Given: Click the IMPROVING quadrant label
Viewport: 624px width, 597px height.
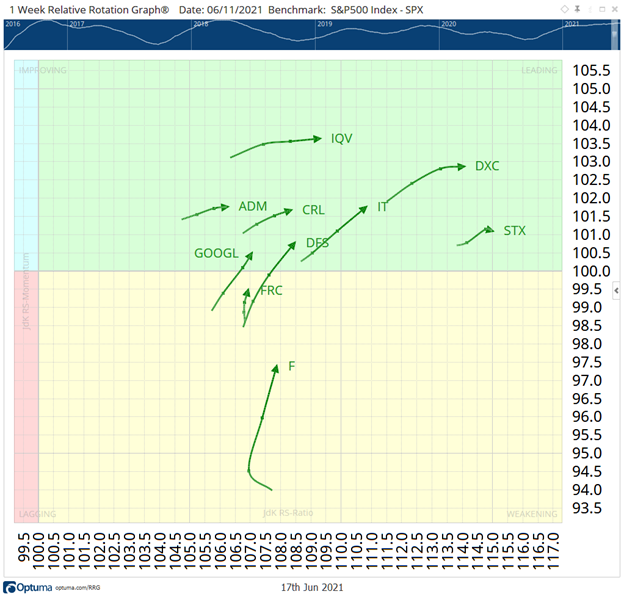Looking at the screenshot, I should tap(43, 70).
